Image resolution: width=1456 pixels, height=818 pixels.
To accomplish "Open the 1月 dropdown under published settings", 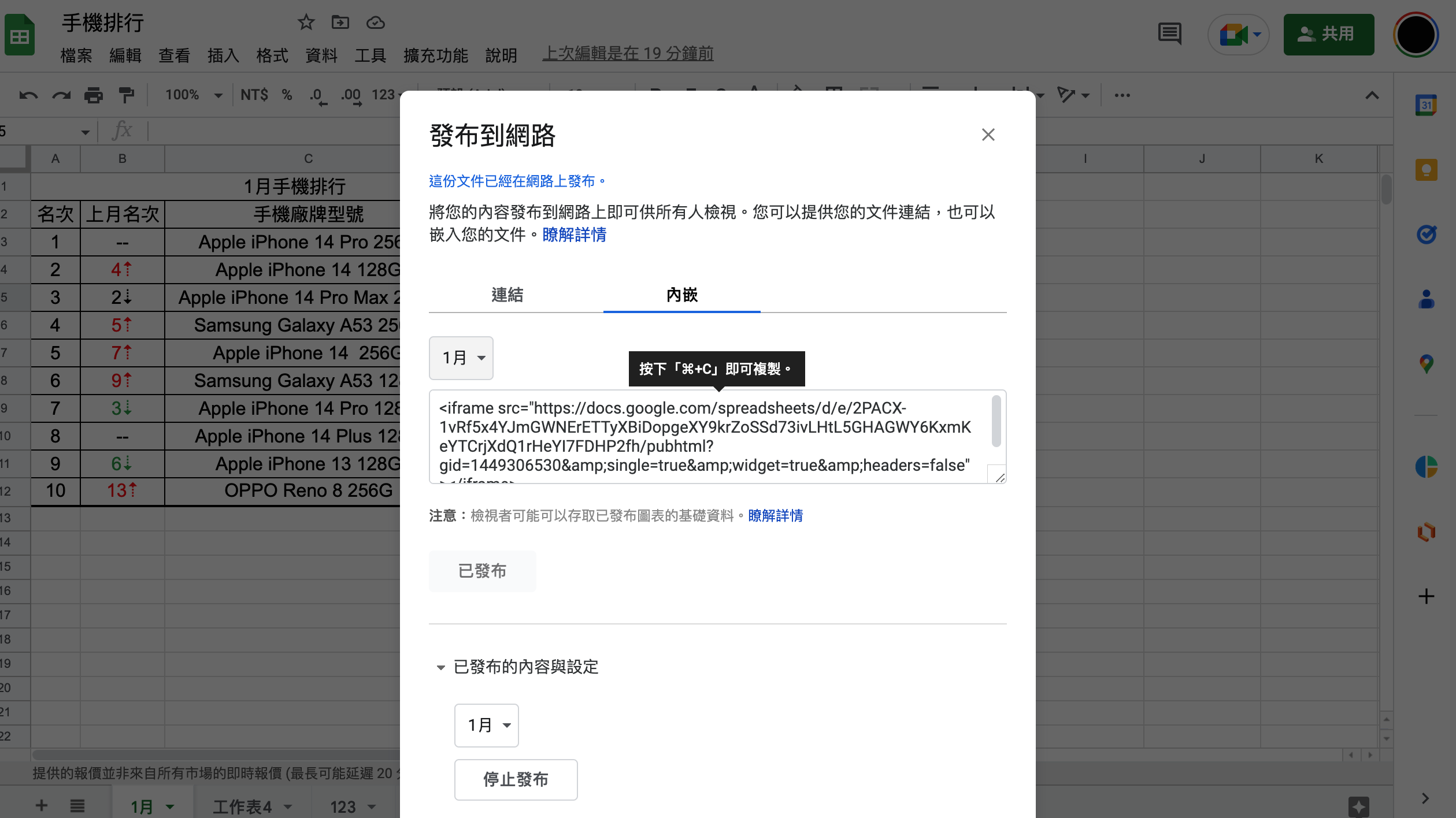I will click(x=487, y=726).
